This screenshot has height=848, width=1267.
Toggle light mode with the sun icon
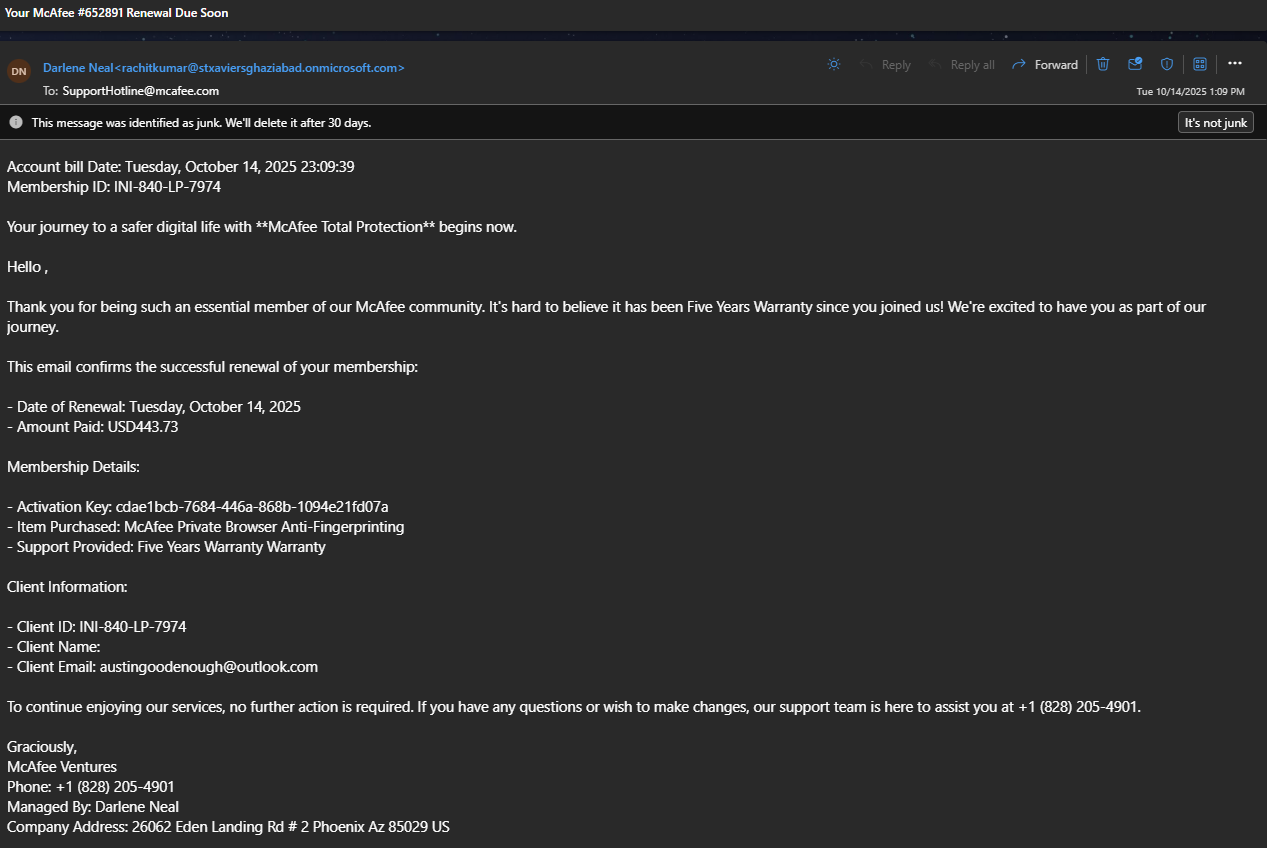pos(834,64)
